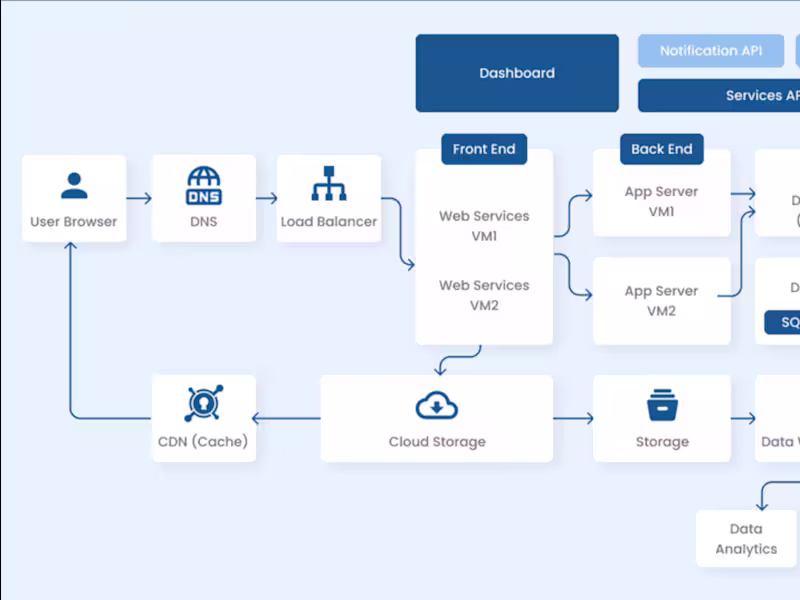
Task: Expand the Web Services VM1 node
Action: coord(484,226)
